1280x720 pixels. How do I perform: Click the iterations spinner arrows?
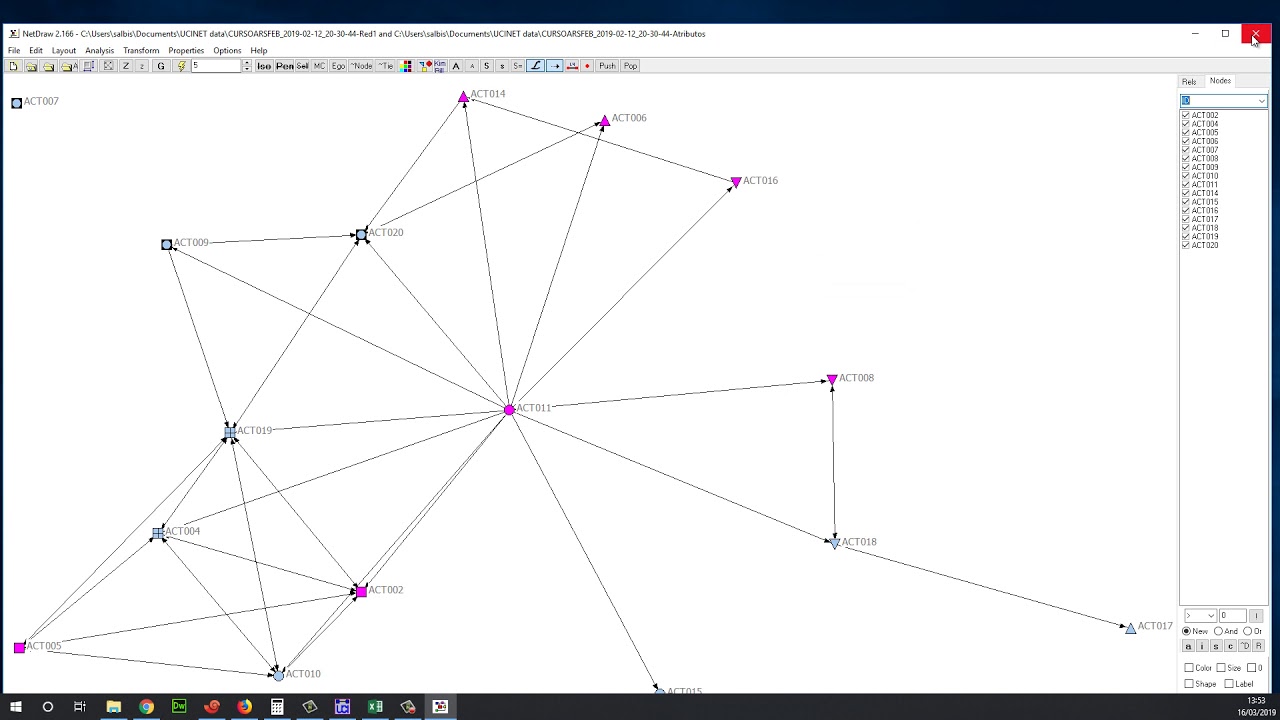coord(247,66)
